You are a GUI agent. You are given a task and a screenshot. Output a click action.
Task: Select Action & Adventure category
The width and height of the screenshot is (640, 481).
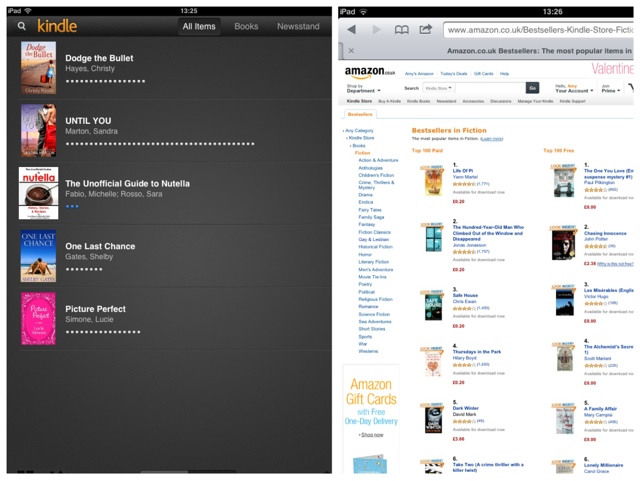(378, 160)
